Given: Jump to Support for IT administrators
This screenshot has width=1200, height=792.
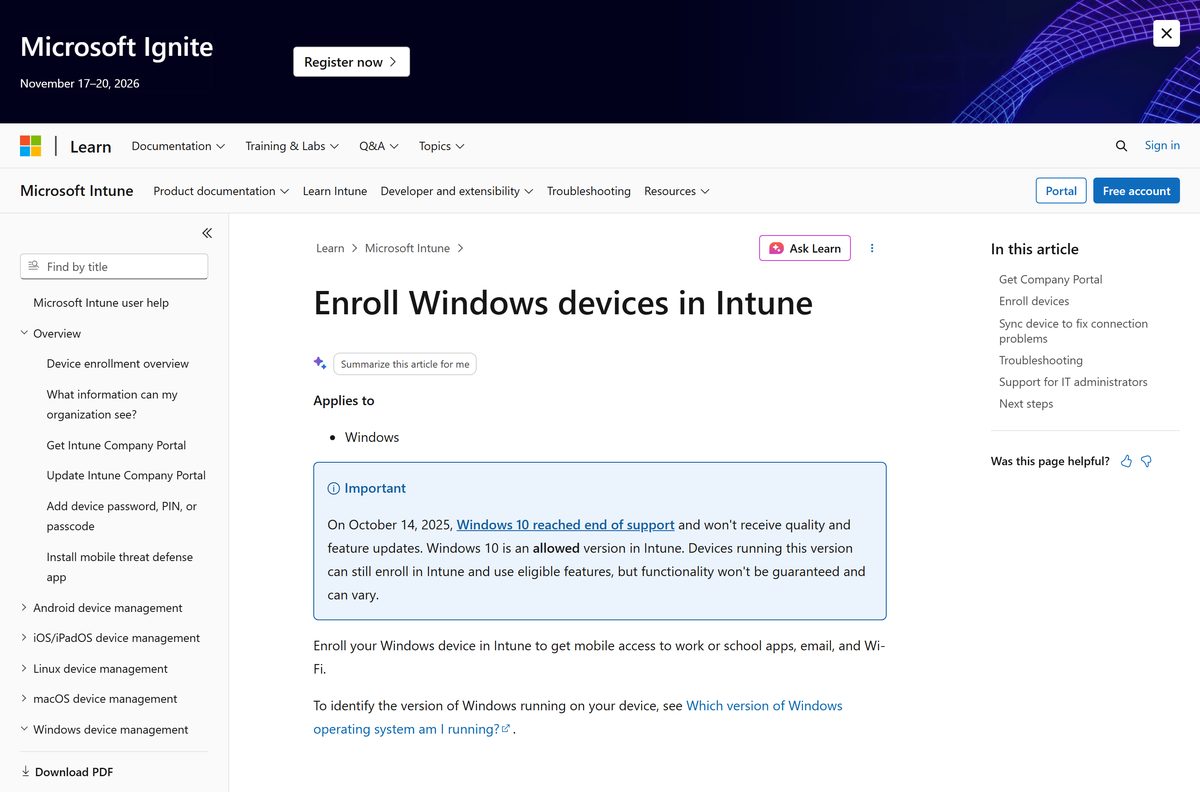Looking at the screenshot, I should 1073,382.
